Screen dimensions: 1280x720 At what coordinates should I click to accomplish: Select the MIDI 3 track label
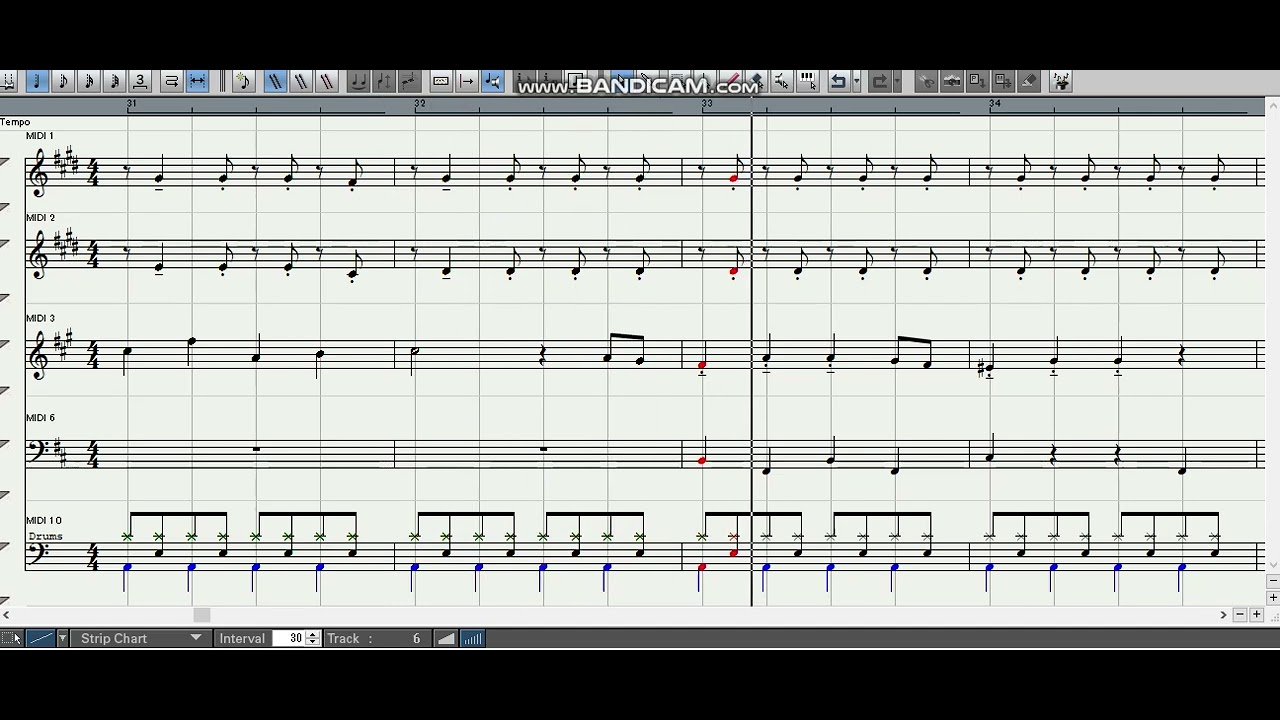(40, 319)
